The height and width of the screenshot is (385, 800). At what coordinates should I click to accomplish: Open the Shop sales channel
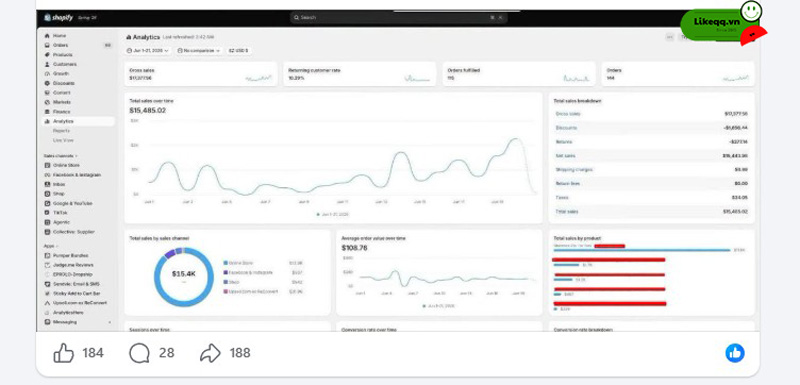point(59,194)
